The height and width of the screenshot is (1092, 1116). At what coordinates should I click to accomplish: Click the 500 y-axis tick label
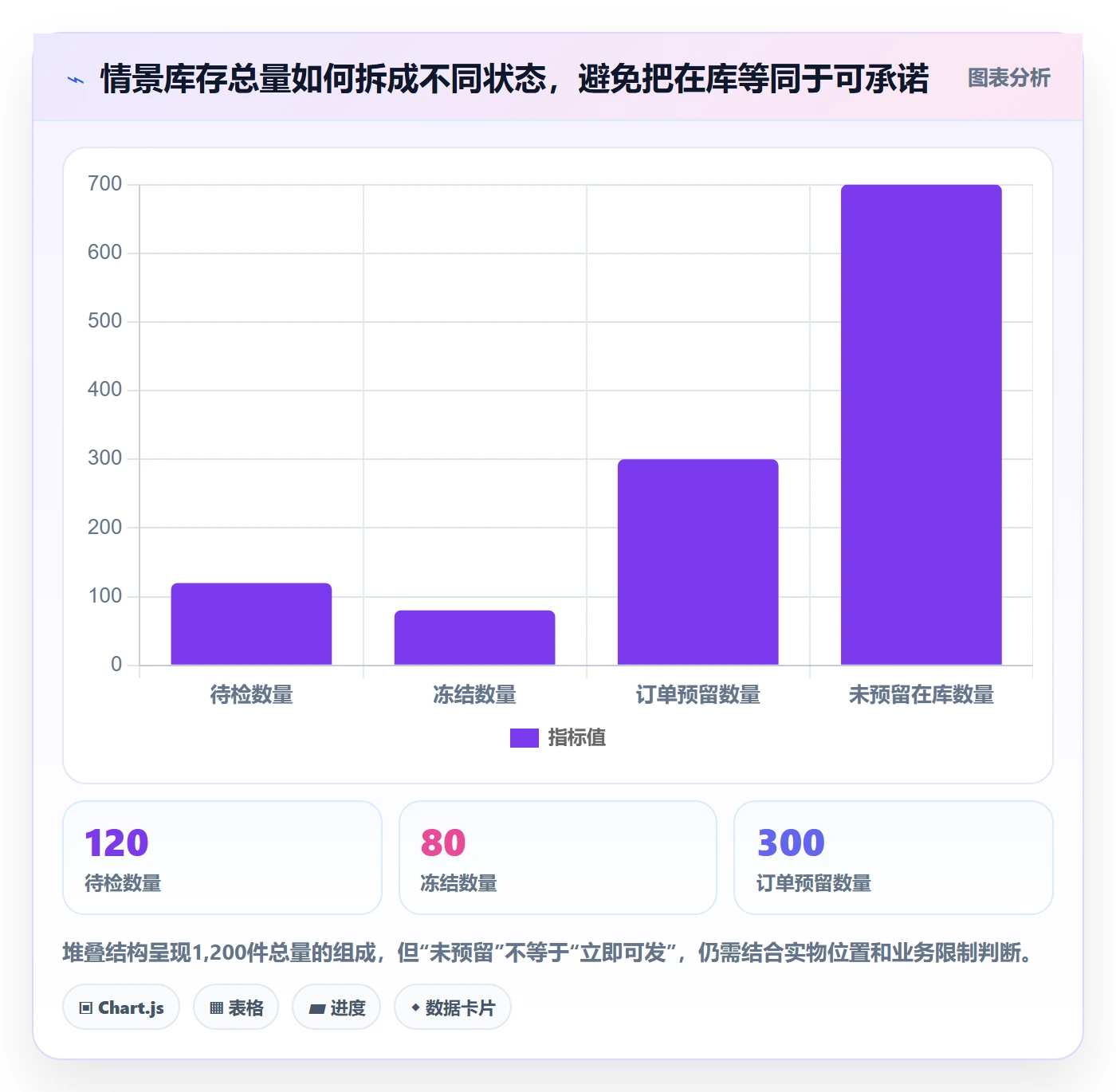point(104,321)
